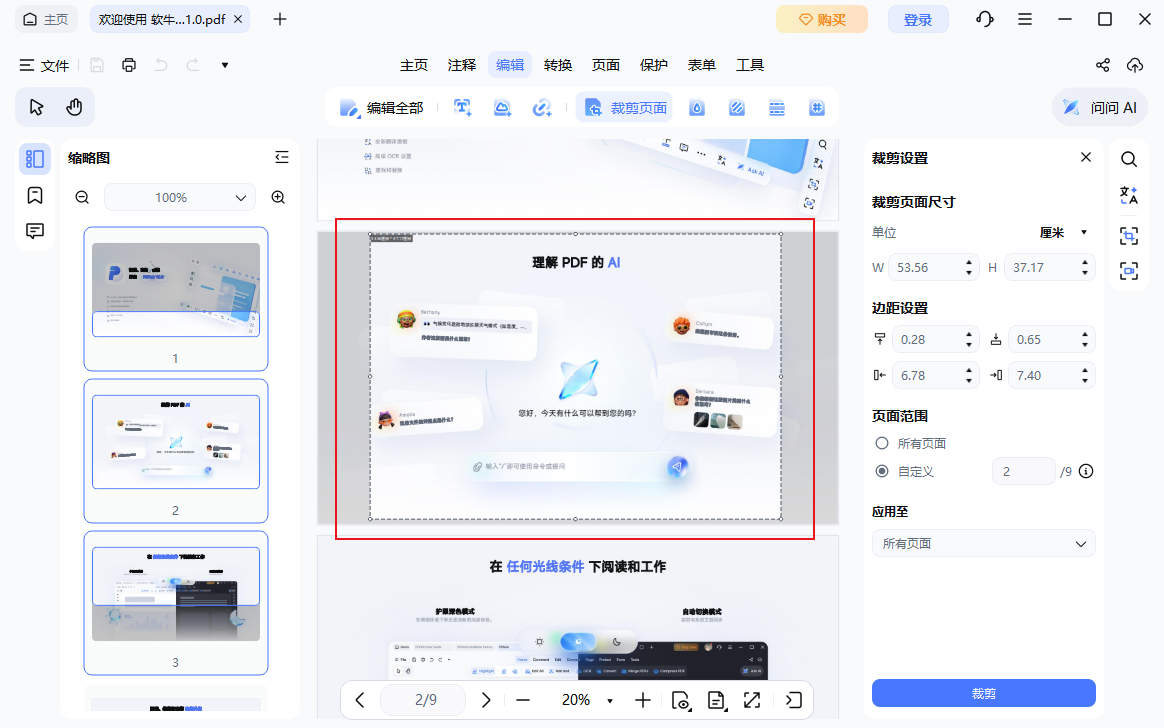Image resolution: width=1164 pixels, height=728 pixels.
Task: Open the bookmarks sidebar panel
Action: click(35, 195)
